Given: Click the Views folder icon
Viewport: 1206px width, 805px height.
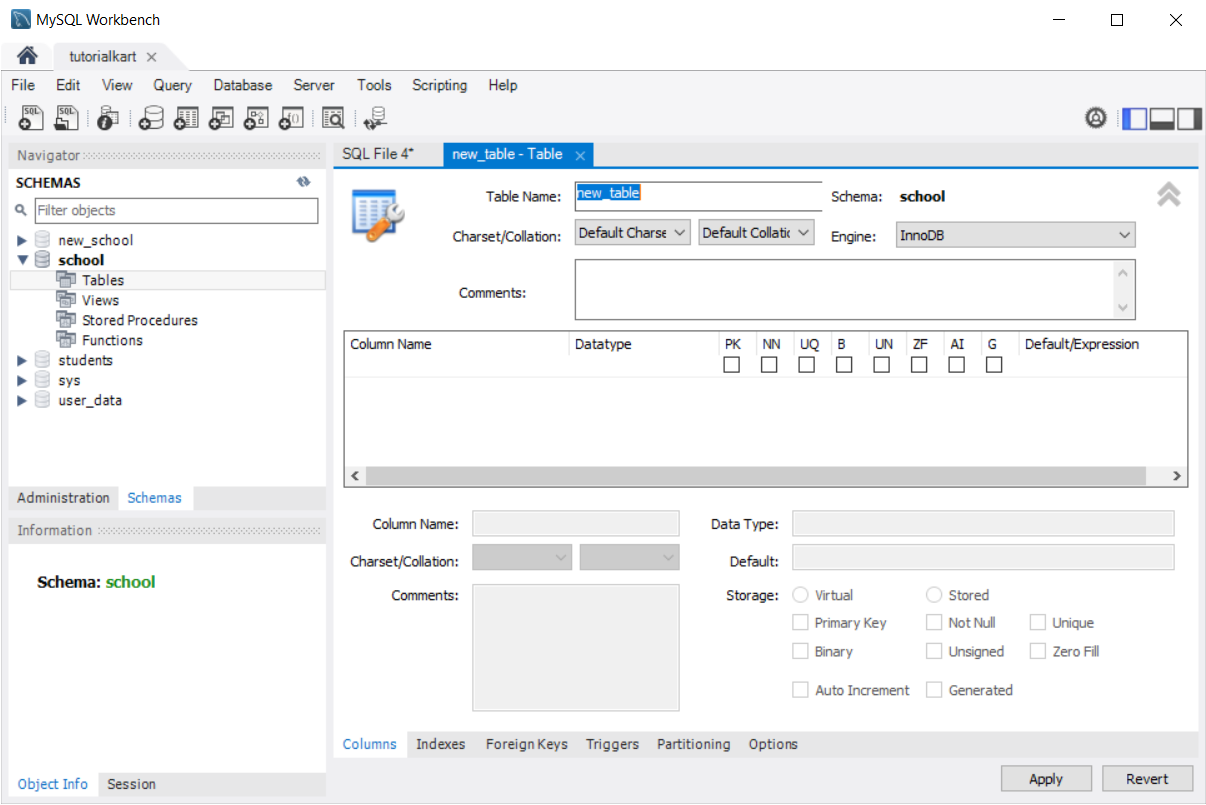Looking at the screenshot, I should coord(66,300).
